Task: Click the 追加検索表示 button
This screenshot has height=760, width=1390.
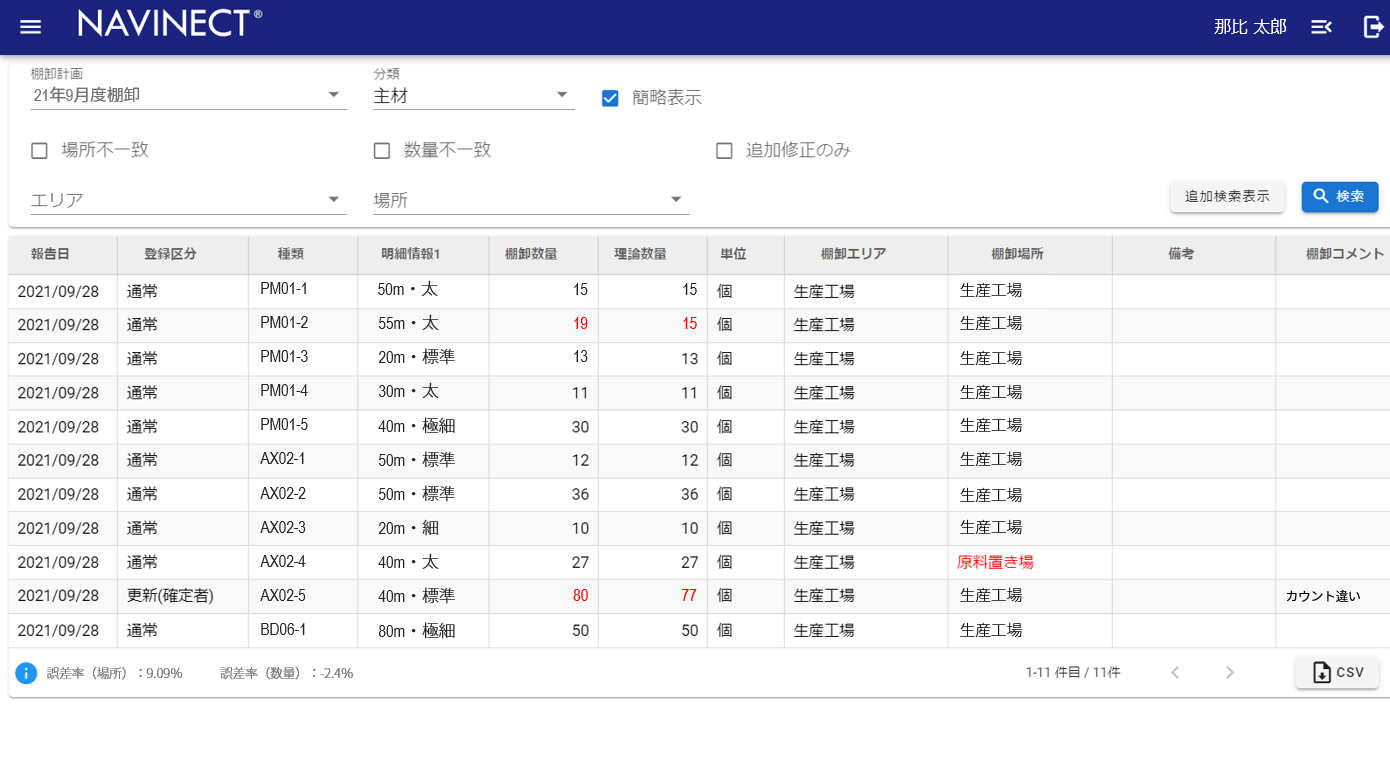Action: point(1227,197)
